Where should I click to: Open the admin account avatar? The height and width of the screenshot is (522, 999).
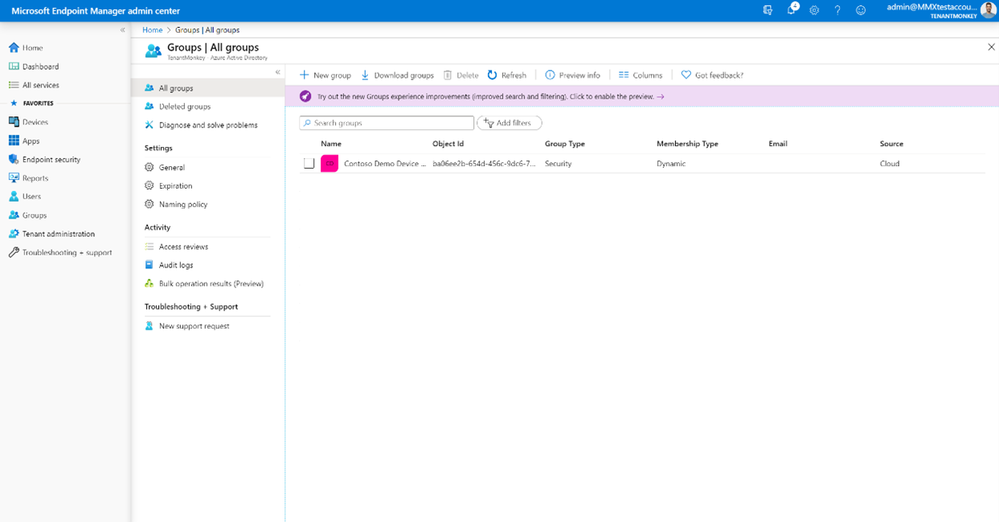pyautogui.click(x=988, y=10)
